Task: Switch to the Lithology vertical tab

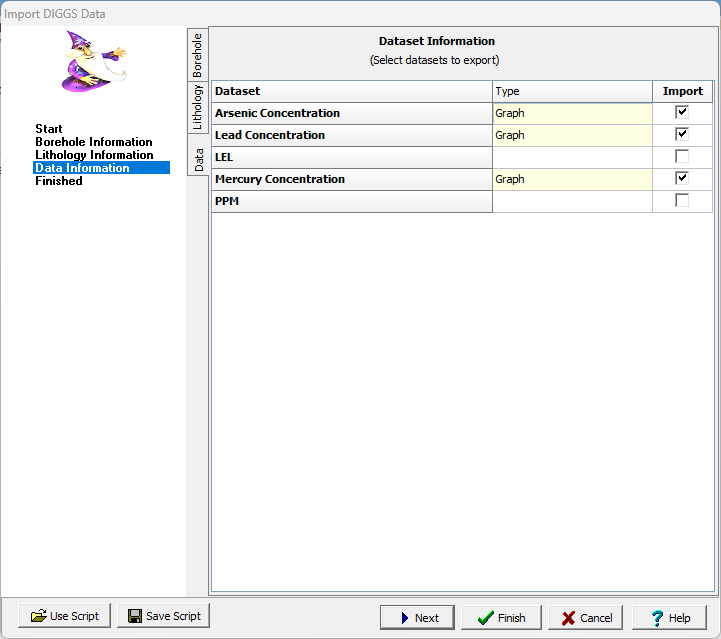Action: click(x=198, y=107)
